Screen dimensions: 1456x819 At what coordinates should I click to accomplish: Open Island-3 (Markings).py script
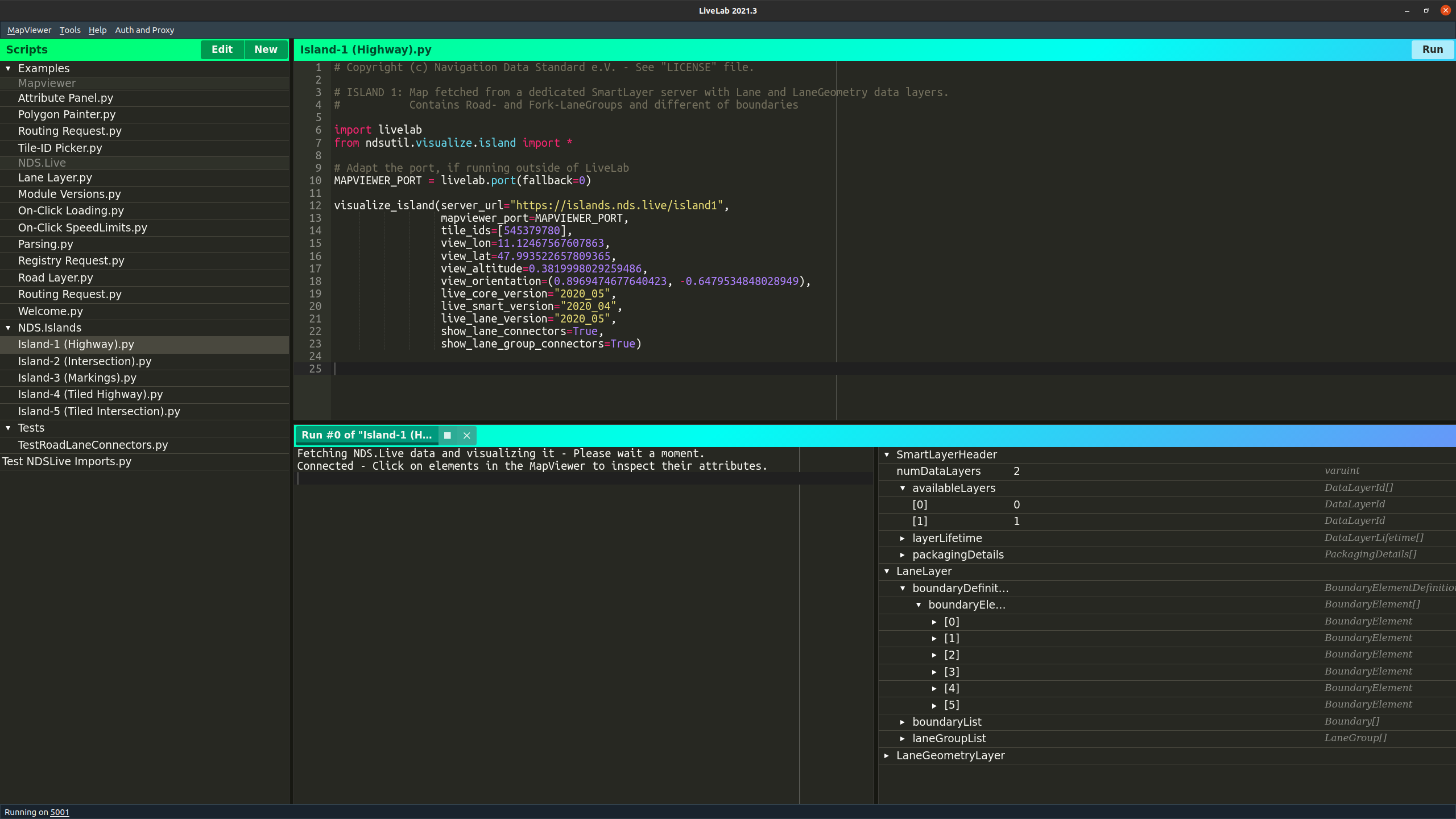144,378
